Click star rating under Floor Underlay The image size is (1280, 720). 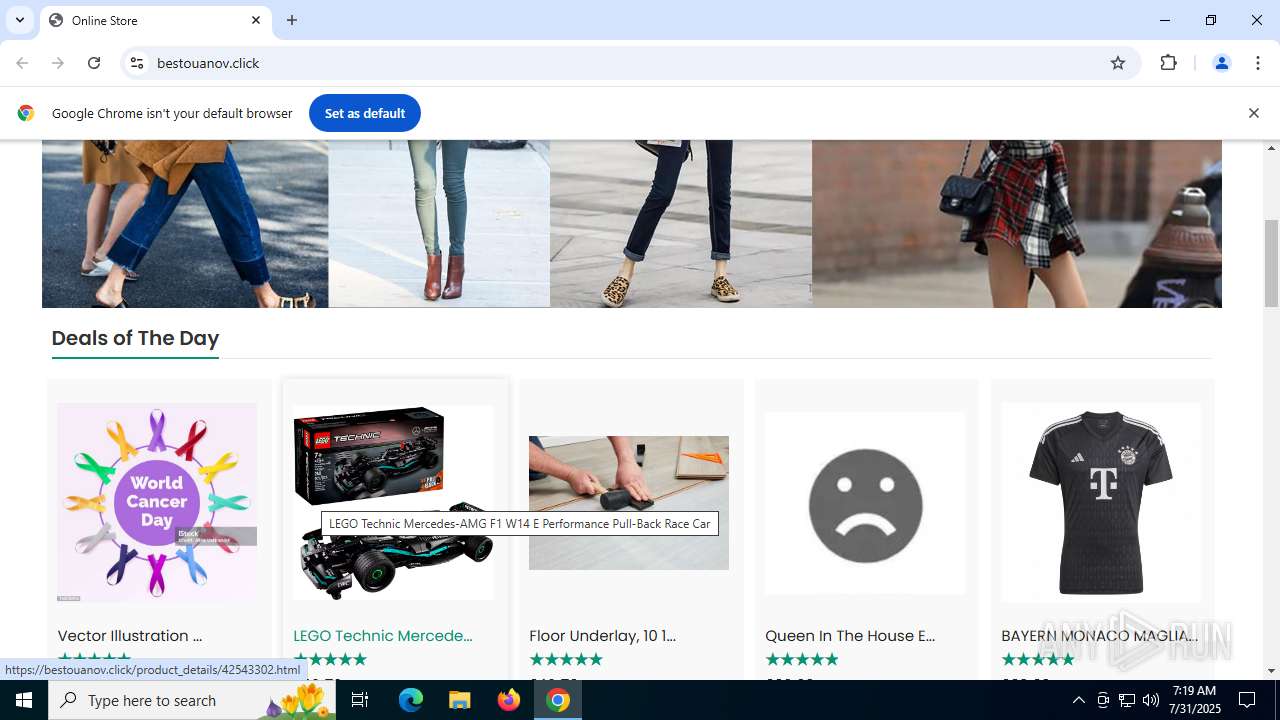(566, 660)
